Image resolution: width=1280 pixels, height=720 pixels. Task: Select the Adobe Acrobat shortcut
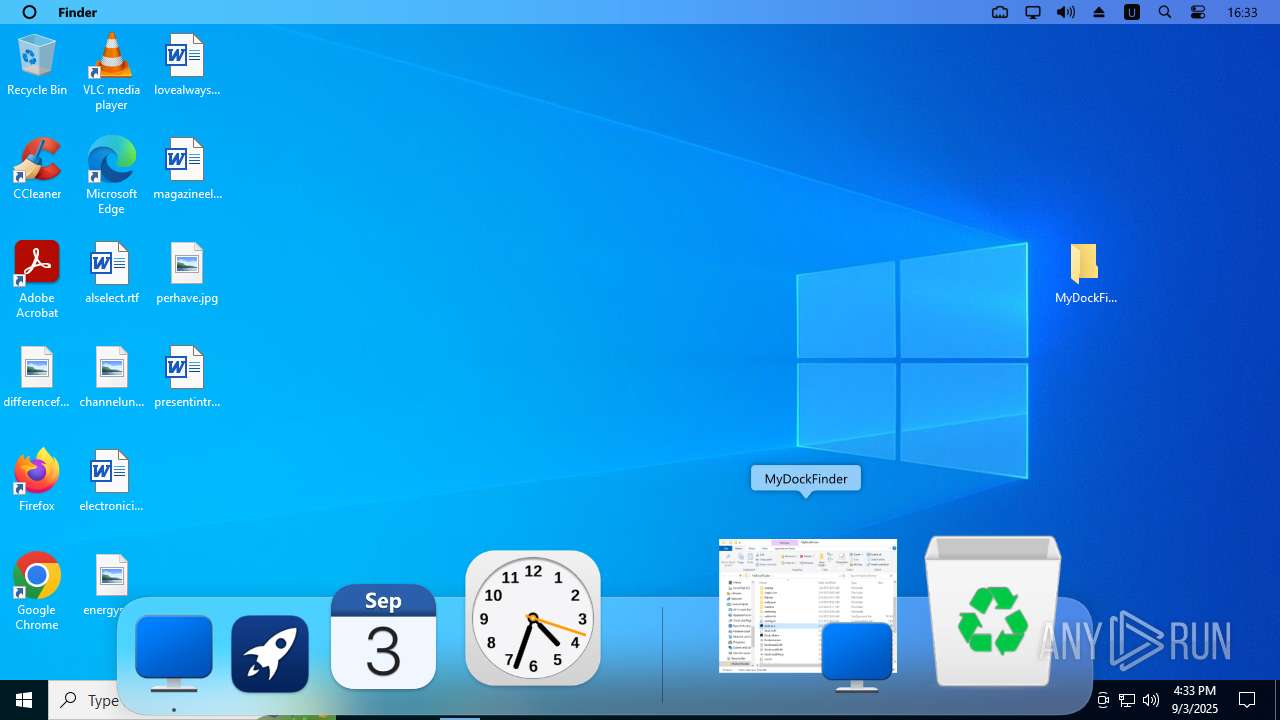[37, 280]
